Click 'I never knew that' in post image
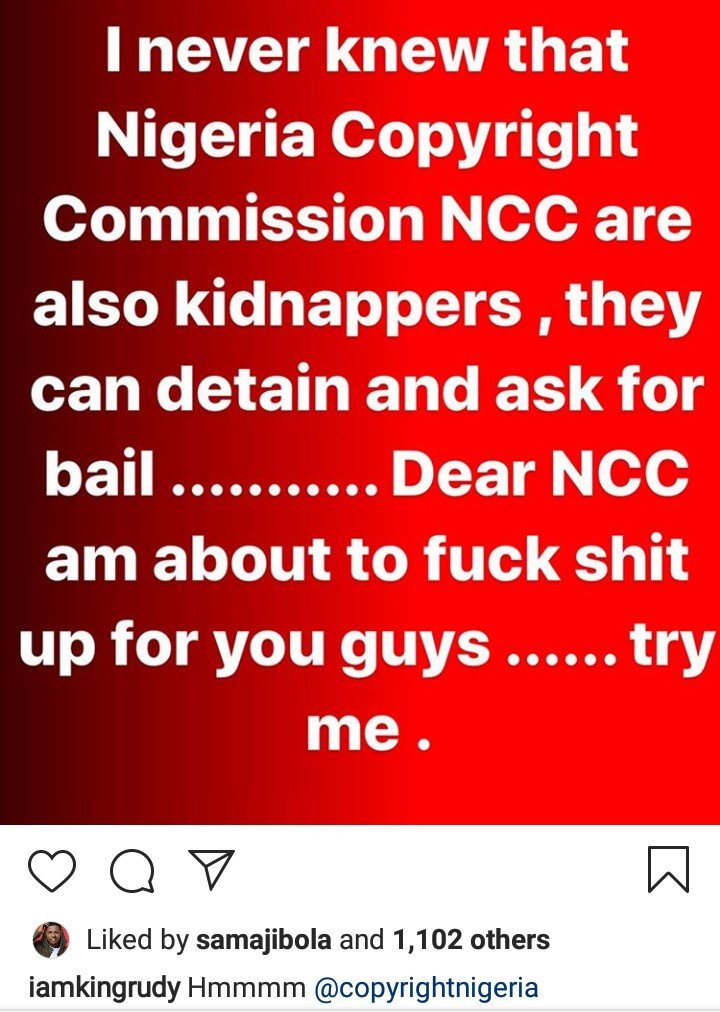This screenshot has height=1012, width=720. (366, 50)
